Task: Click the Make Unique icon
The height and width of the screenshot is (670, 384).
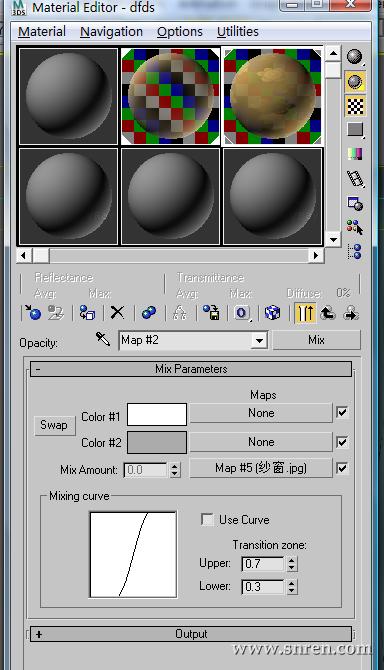Action: [180, 313]
